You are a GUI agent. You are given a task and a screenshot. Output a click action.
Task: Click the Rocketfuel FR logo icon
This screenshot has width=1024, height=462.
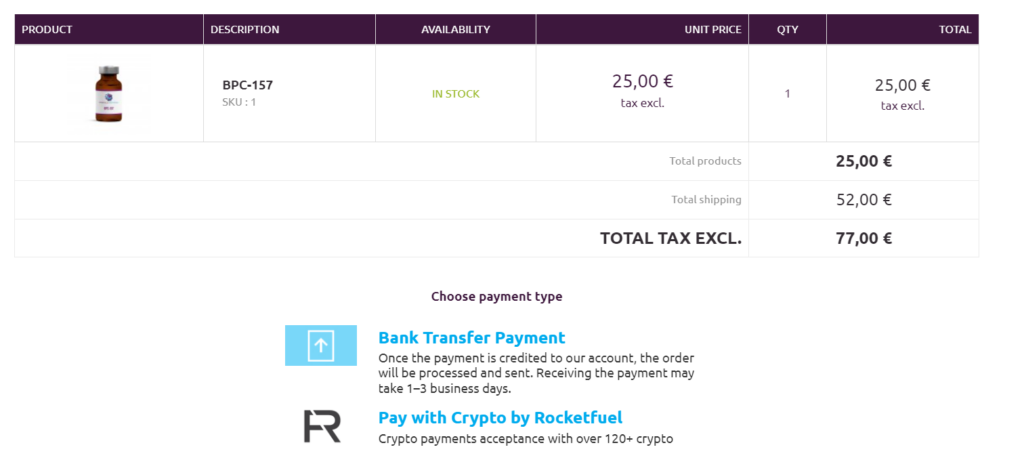click(322, 426)
